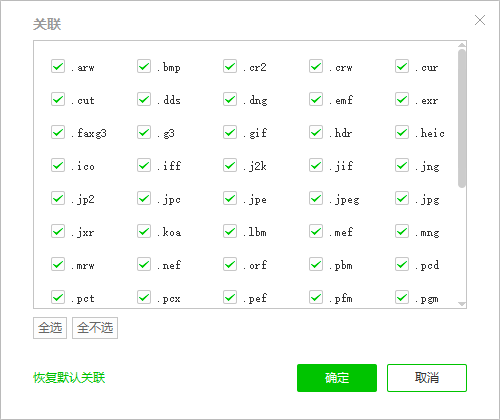500x420 pixels.
Task: Toggle the .jpe checkbox
Action: pos(230,198)
